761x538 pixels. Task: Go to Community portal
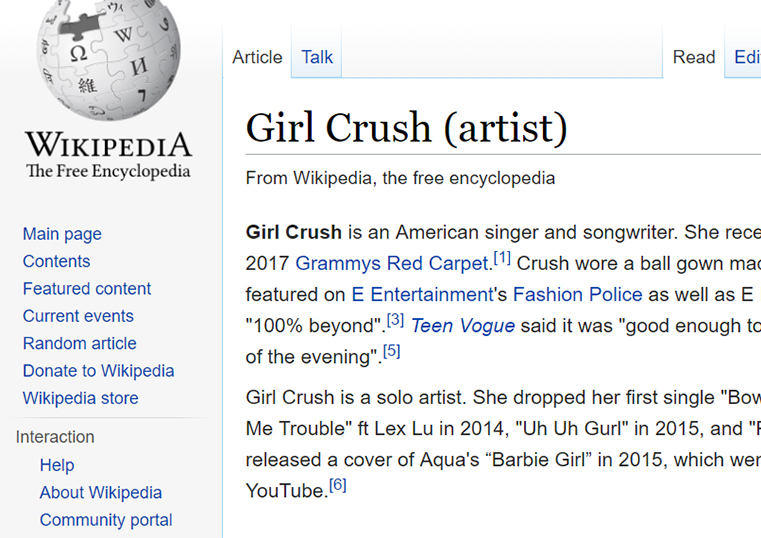[106, 520]
